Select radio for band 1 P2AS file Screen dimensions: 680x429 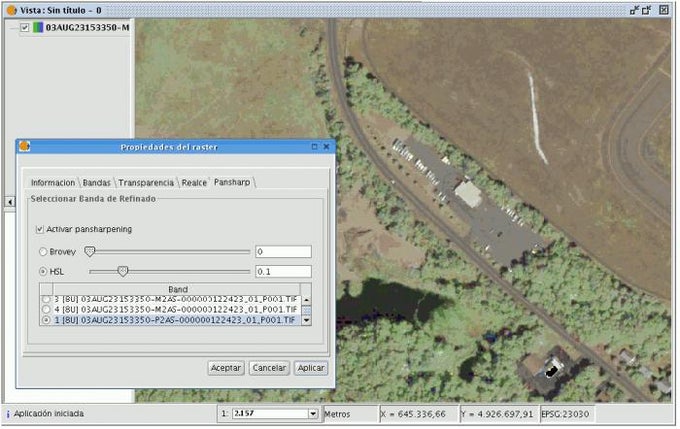click(x=46, y=320)
